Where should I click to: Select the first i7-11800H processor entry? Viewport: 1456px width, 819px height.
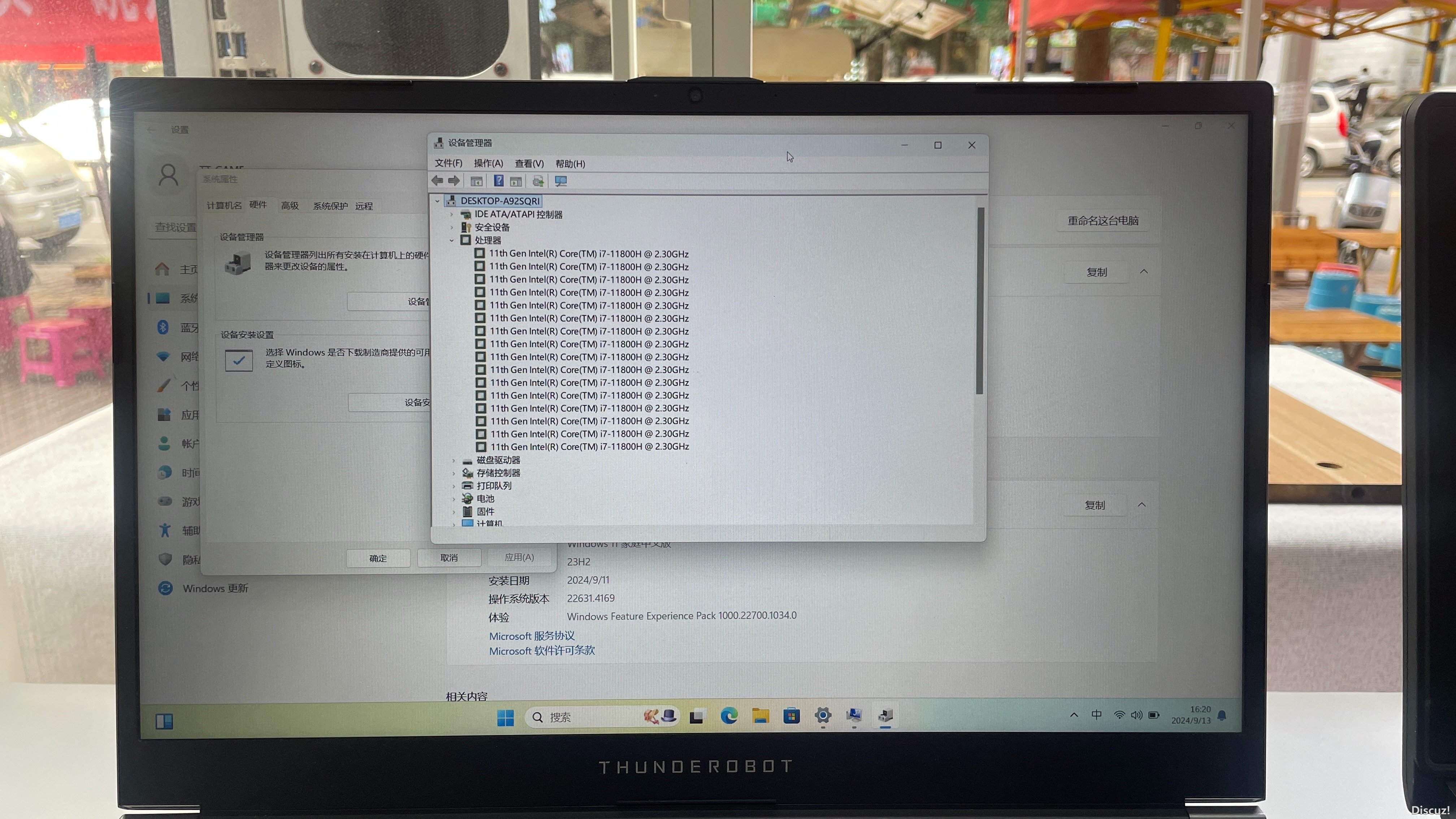(588, 254)
